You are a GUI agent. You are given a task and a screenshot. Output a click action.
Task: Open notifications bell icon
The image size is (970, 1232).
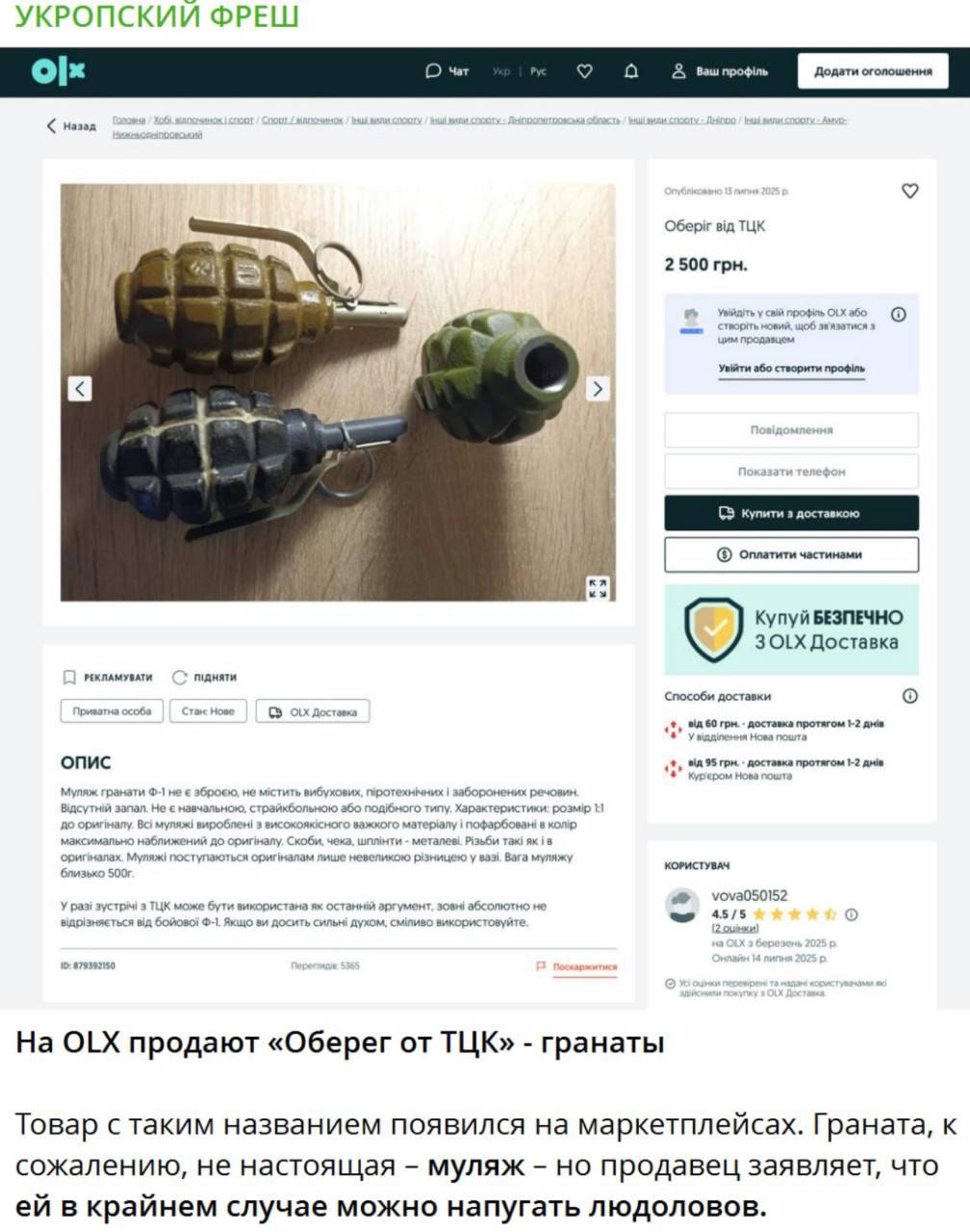(631, 71)
